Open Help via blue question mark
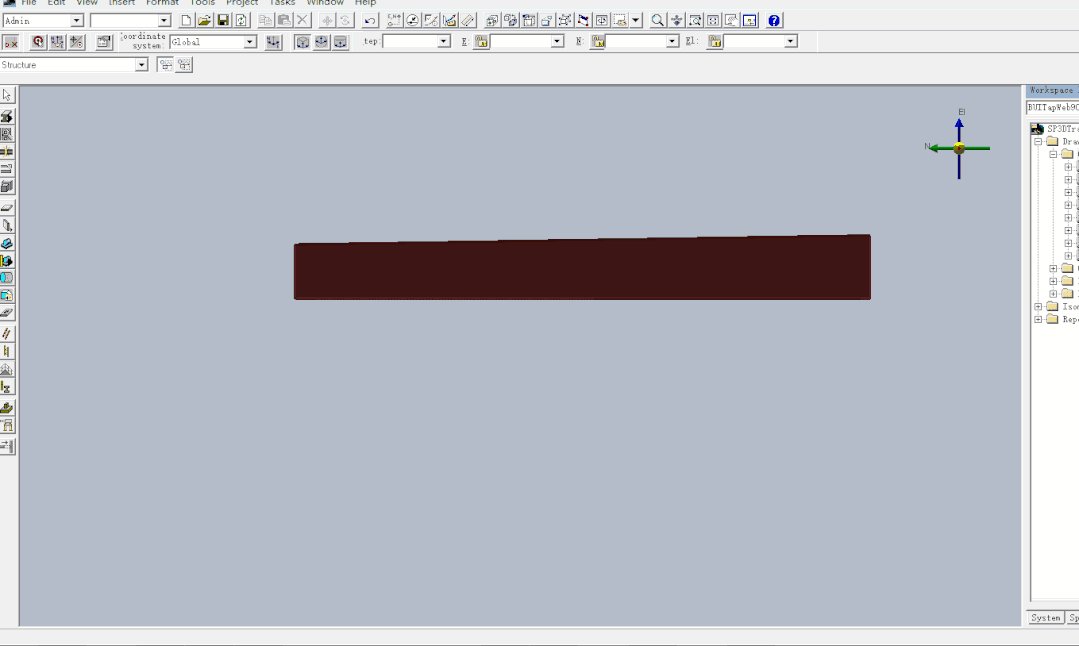The width and height of the screenshot is (1079, 646). point(774,21)
